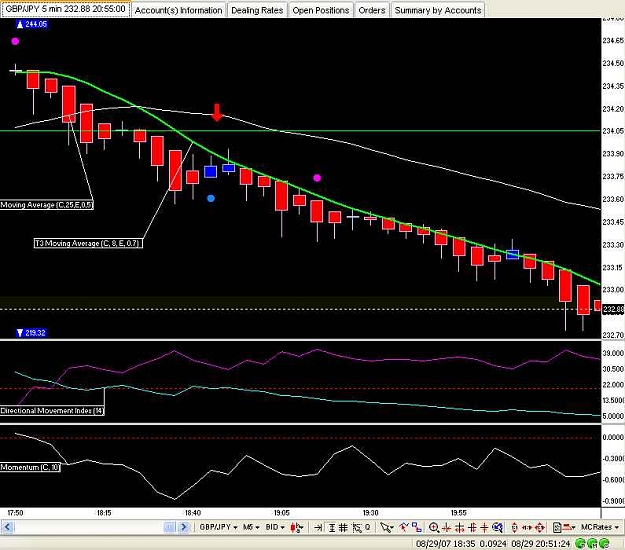Click the T3 Moving Average (C, 8, E, 0.7) label
Image resolution: width=625 pixels, height=550 pixels.
[x=88, y=243]
